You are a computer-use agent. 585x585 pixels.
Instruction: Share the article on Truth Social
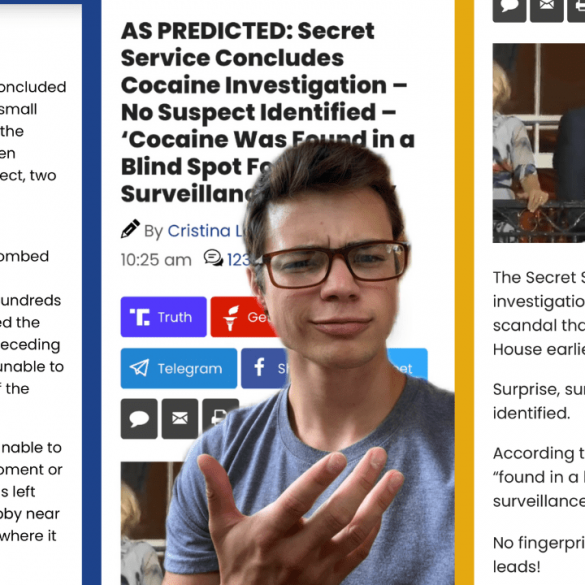(x=163, y=317)
